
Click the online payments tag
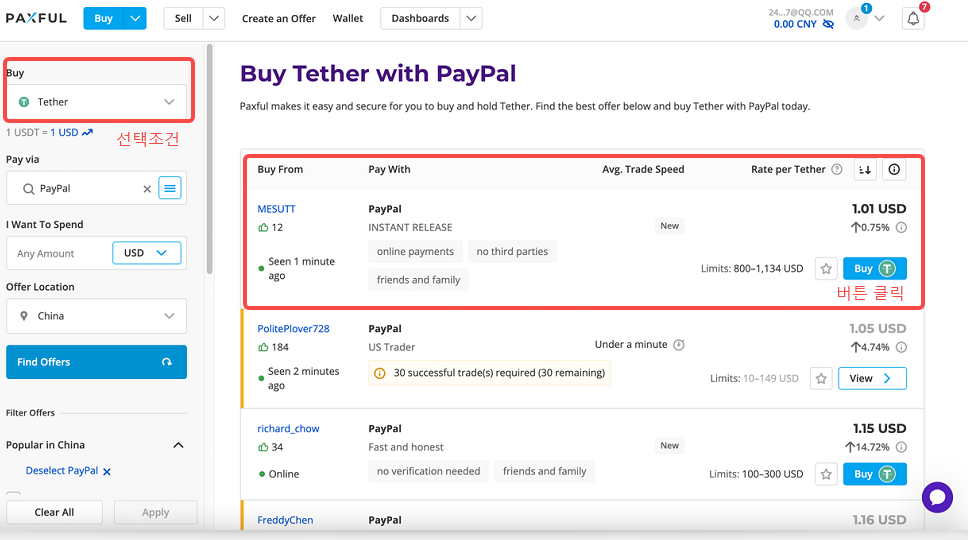(x=415, y=251)
